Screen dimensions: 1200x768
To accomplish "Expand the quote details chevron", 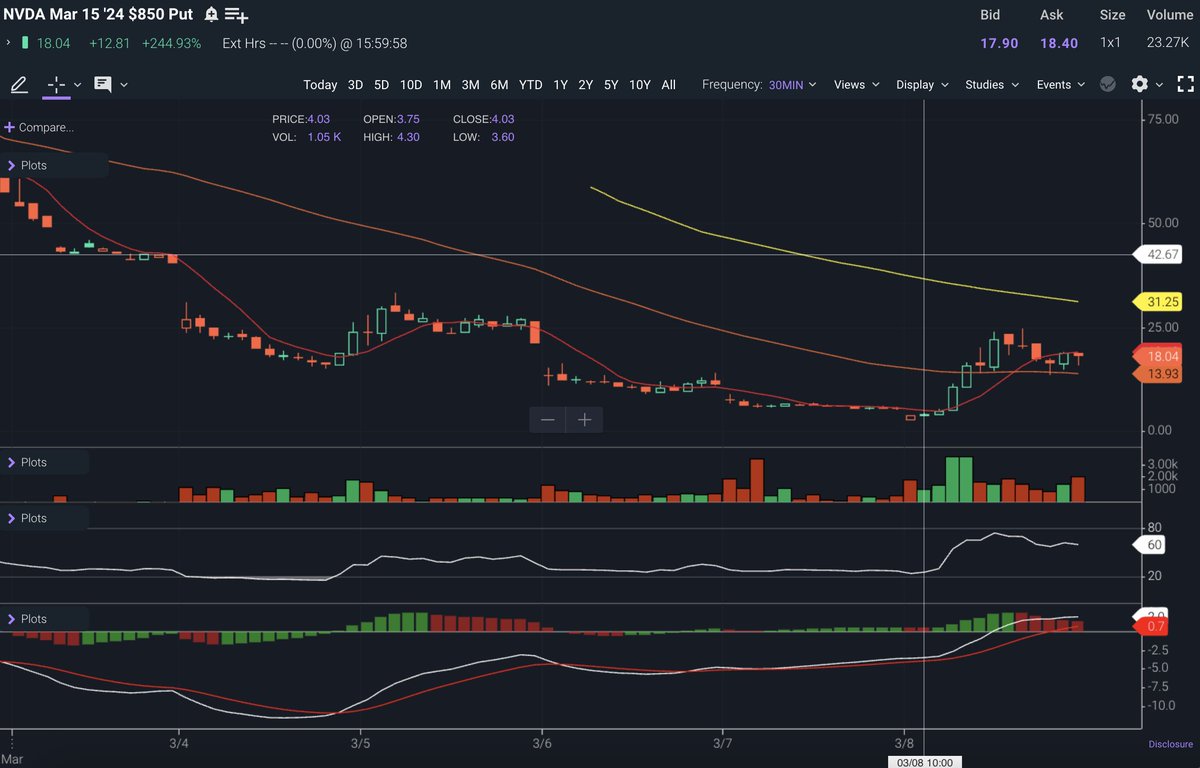I will pyautogui.click(x=8, y=43).
